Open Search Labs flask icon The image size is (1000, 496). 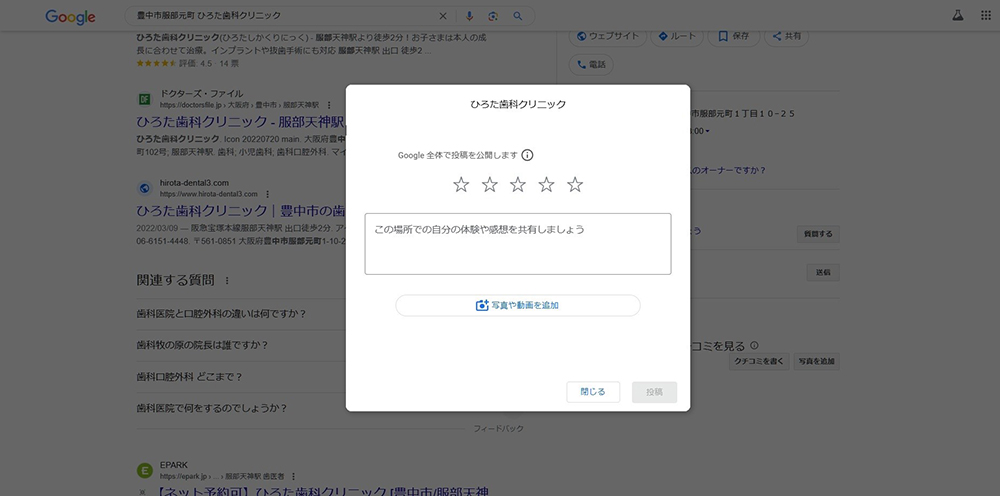[957, 17]
